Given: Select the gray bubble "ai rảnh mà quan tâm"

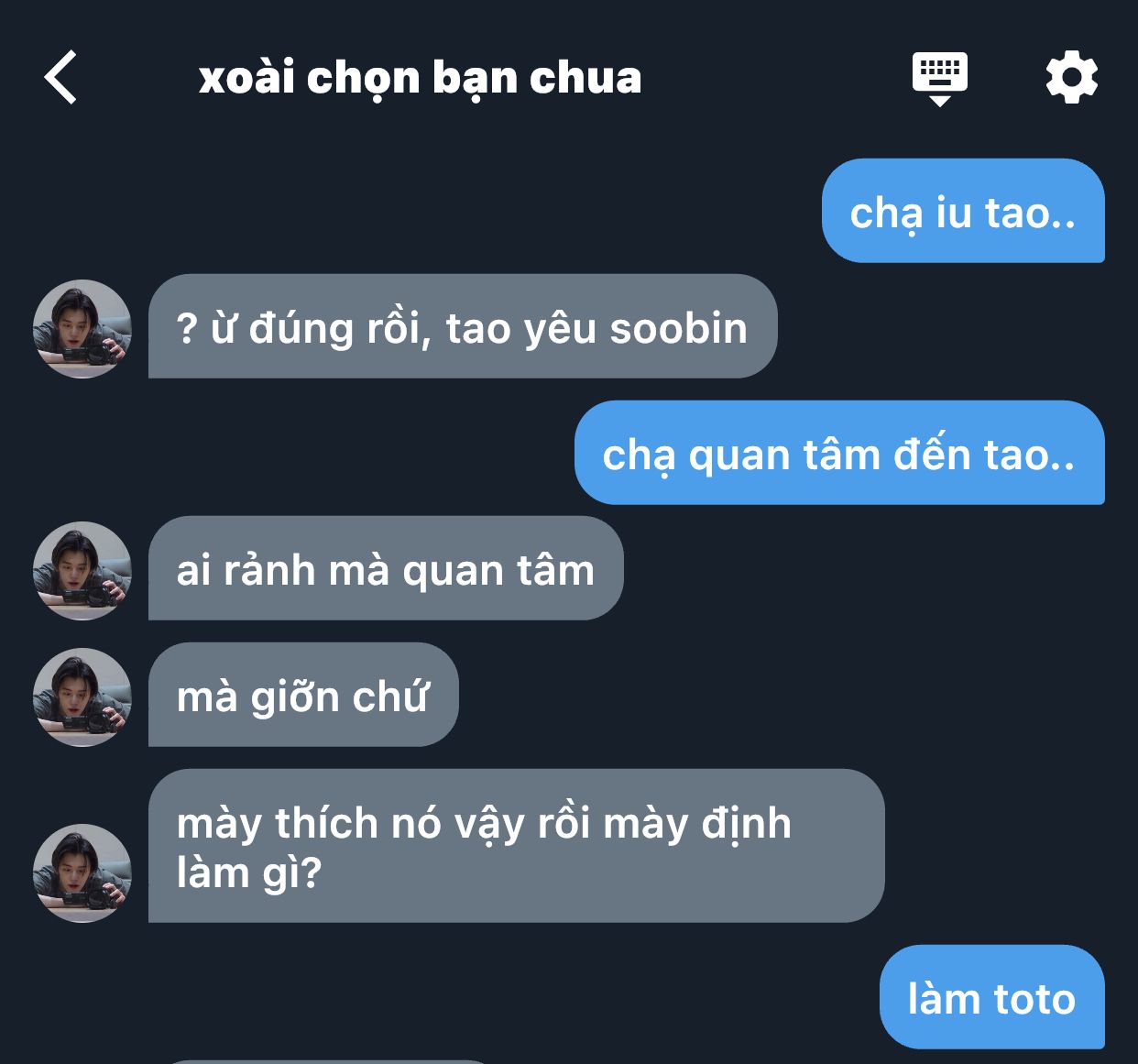Looking at the screenshot, I should coord(386,568).
